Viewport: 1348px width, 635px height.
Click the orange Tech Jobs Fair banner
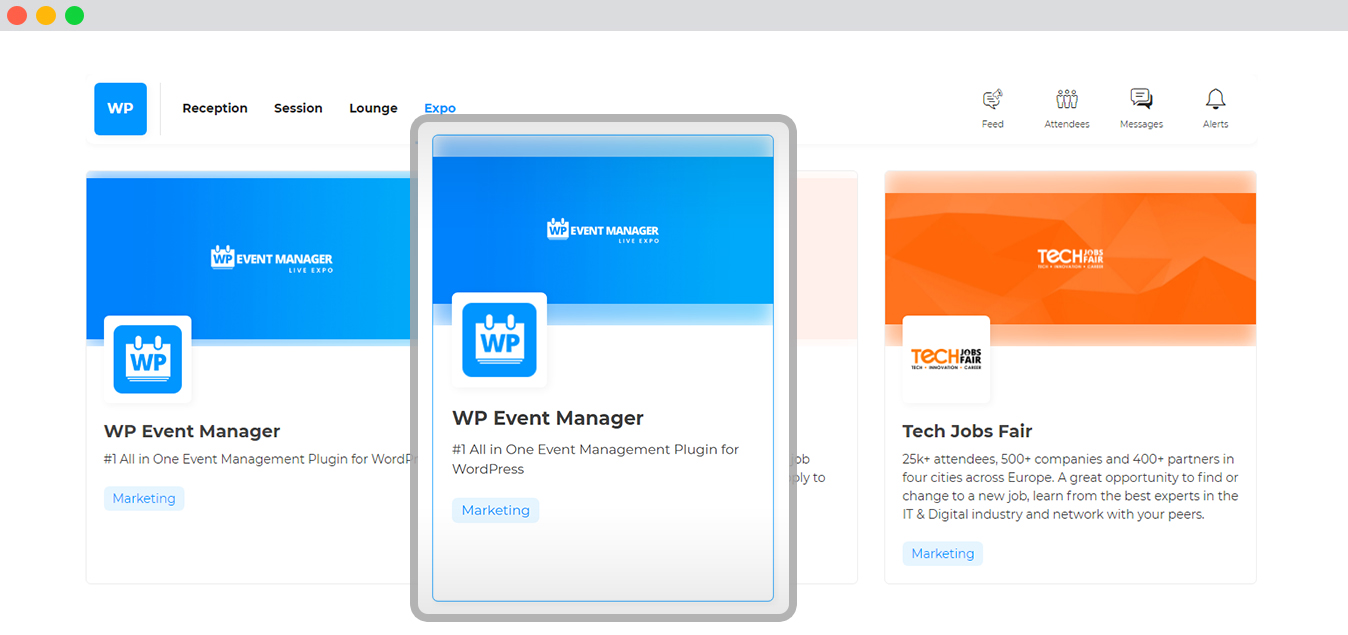tap(1070, 258)
